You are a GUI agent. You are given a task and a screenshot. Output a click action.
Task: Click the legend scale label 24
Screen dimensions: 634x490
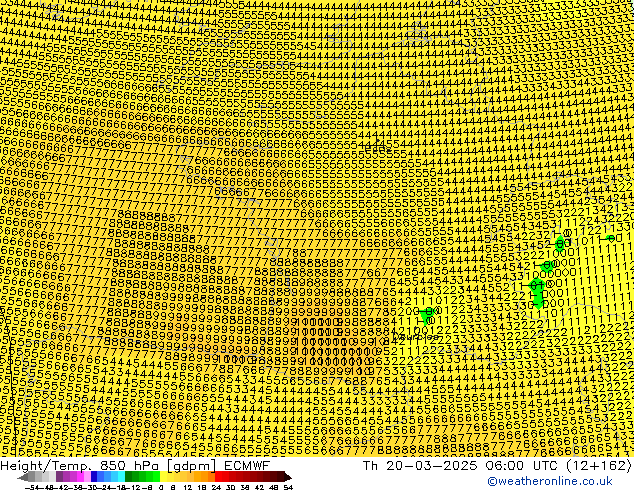coord(216,487)
